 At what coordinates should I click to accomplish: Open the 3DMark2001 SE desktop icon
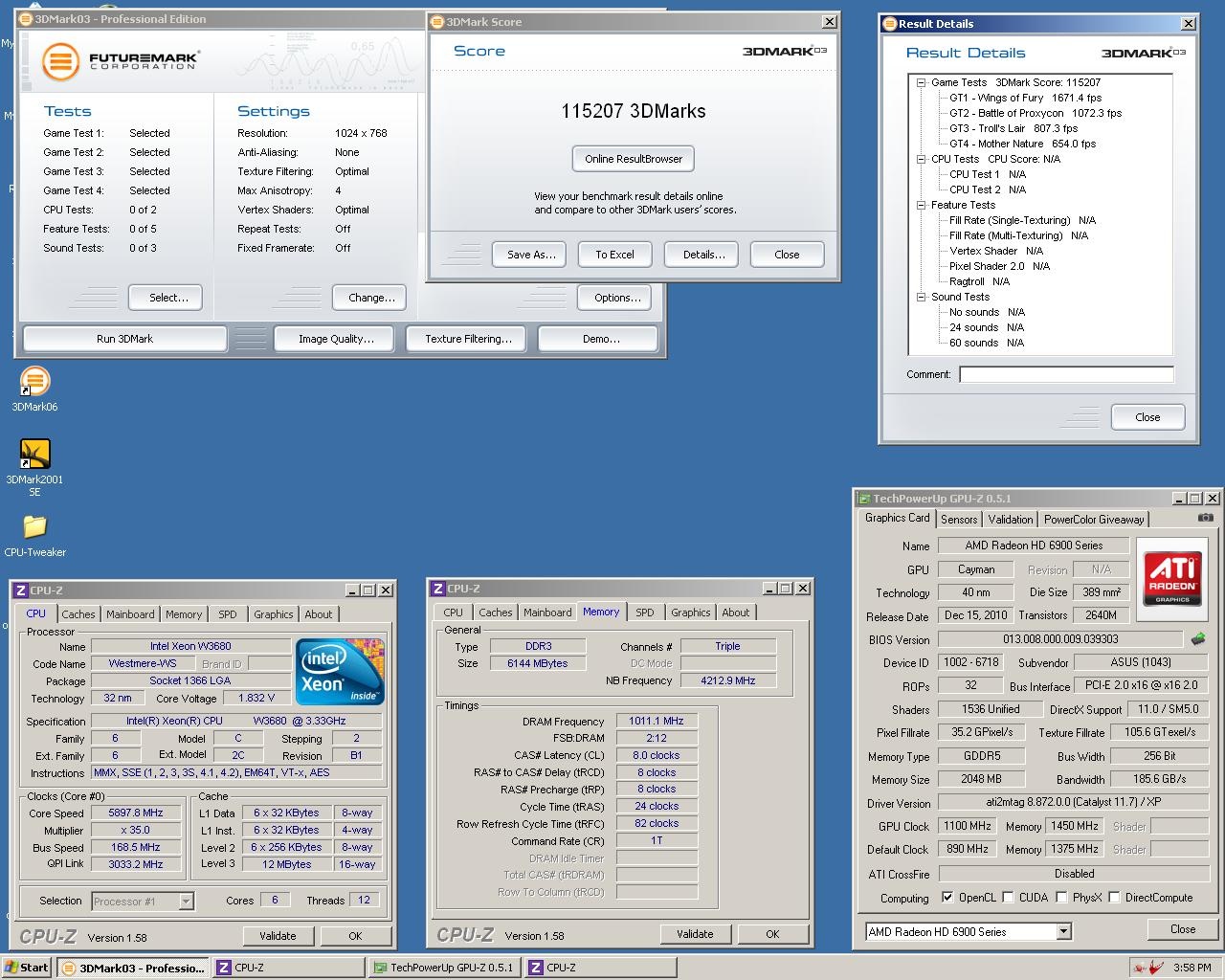coord(34,455)
